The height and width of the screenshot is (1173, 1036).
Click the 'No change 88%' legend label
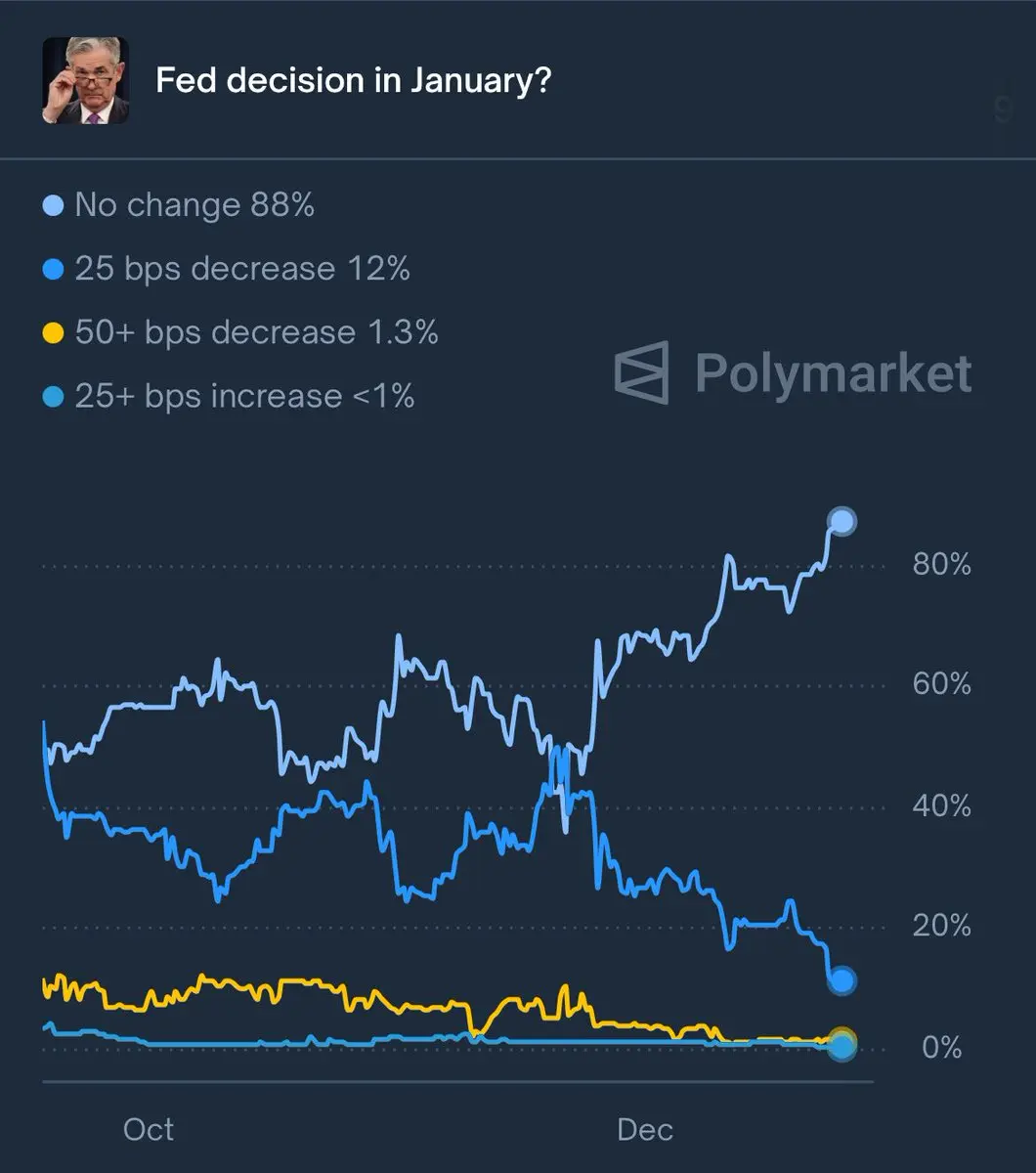click(194, 205)
